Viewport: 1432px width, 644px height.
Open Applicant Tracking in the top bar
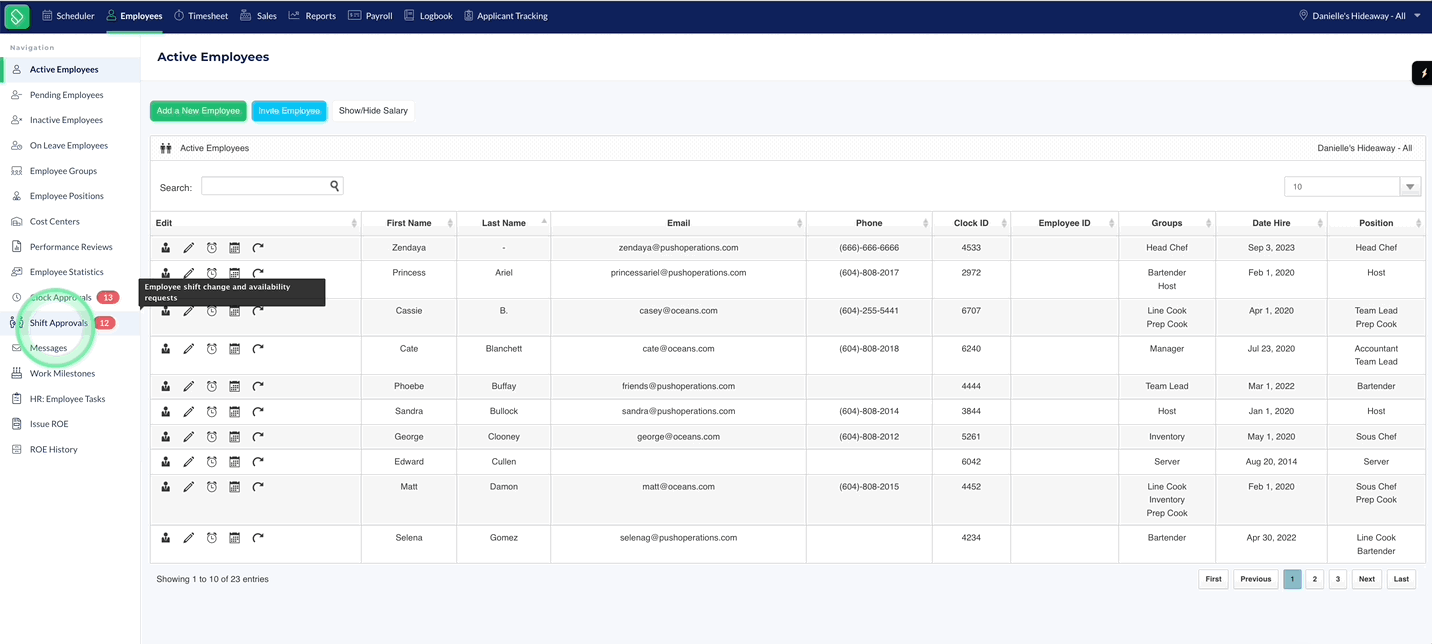(506, 16)
